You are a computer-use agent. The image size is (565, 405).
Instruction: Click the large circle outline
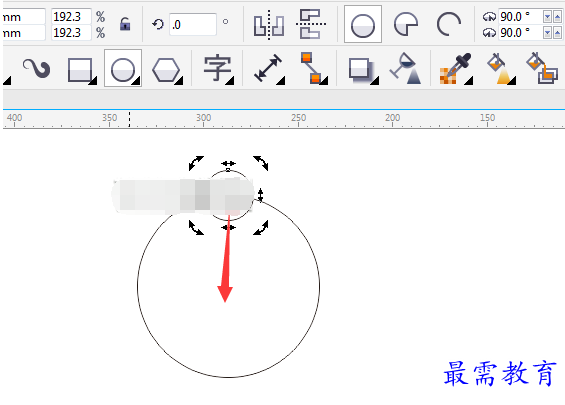tap(228, 377)
